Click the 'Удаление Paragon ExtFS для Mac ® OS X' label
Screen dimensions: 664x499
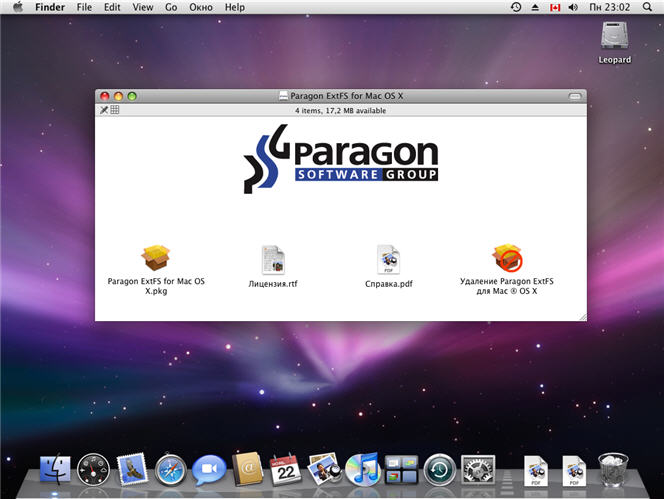pyautogui.click(x=506, y=286)
